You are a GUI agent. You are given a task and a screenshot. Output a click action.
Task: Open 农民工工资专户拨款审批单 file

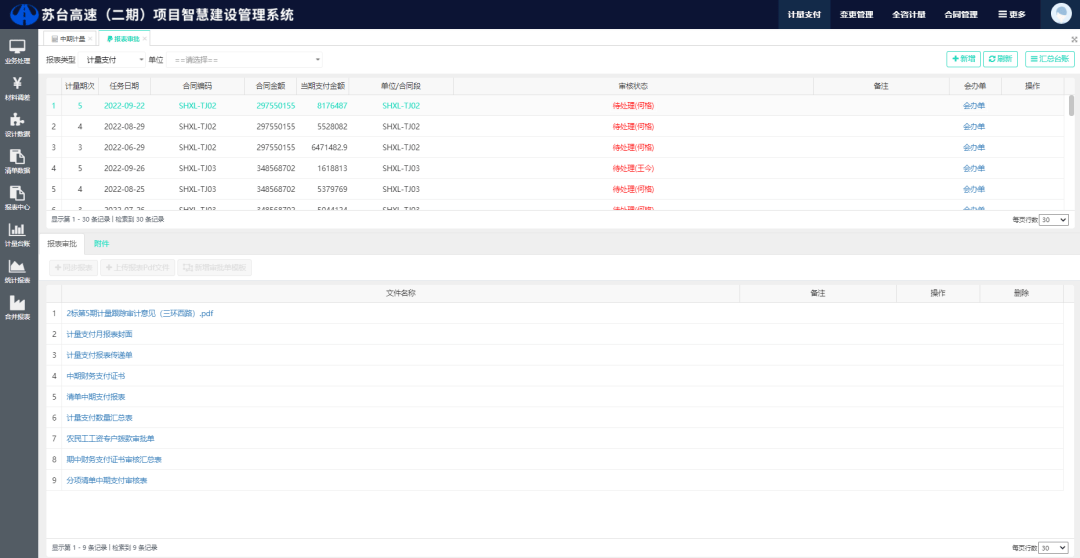coord(110,438)
